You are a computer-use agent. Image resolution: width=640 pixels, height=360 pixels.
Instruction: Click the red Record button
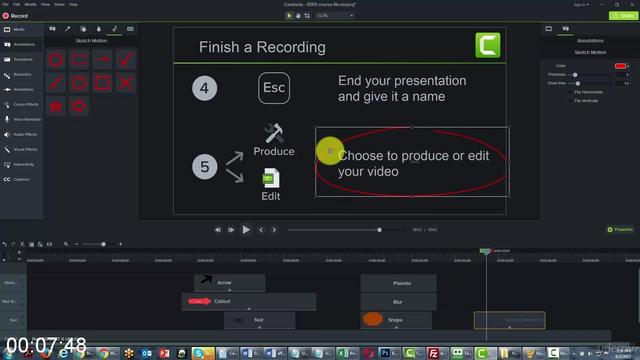pyautogui.click(x=15, y=16)
